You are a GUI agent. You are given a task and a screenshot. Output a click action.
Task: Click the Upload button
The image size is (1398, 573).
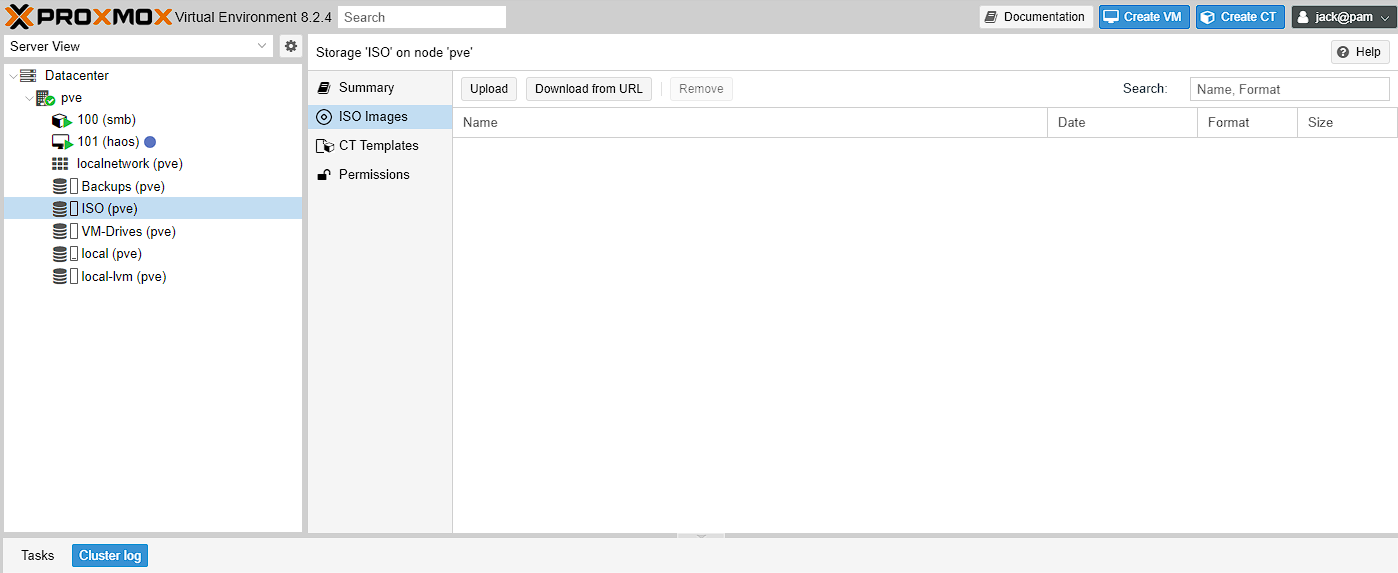tap(489, 89)
